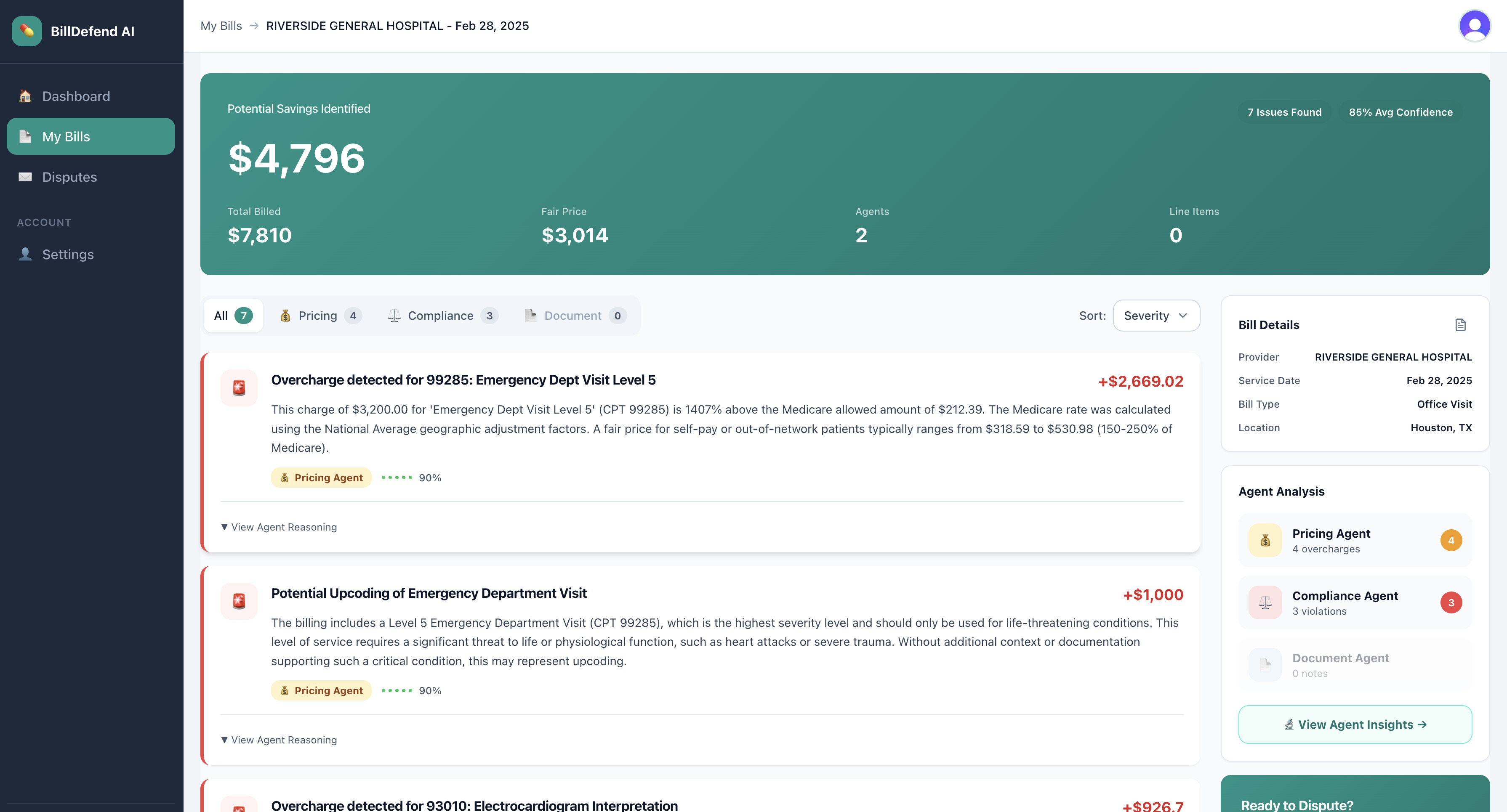This screenshot has height=812, width=1507.
Task: Click the 7 Issues Found badge
Action: pyautogui.click(x=1284, y=112)
